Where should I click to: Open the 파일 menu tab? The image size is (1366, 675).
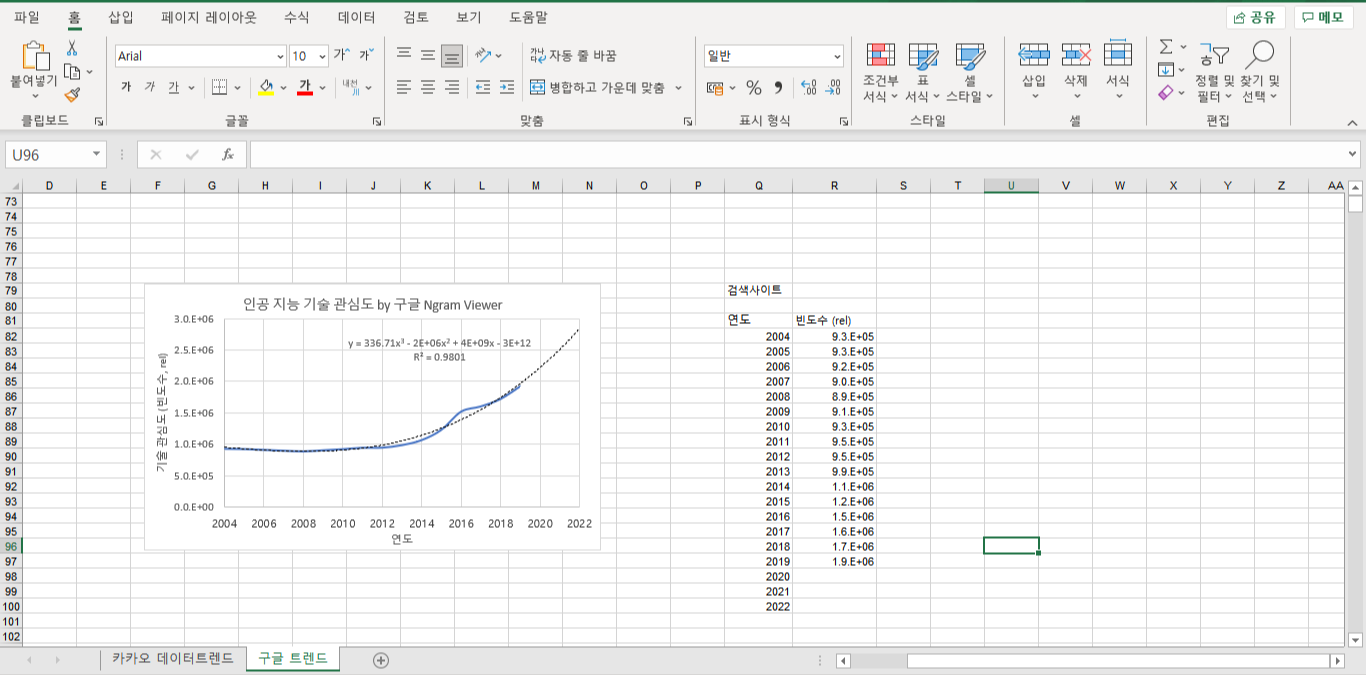pyautogui.click(x=27, y=17)
